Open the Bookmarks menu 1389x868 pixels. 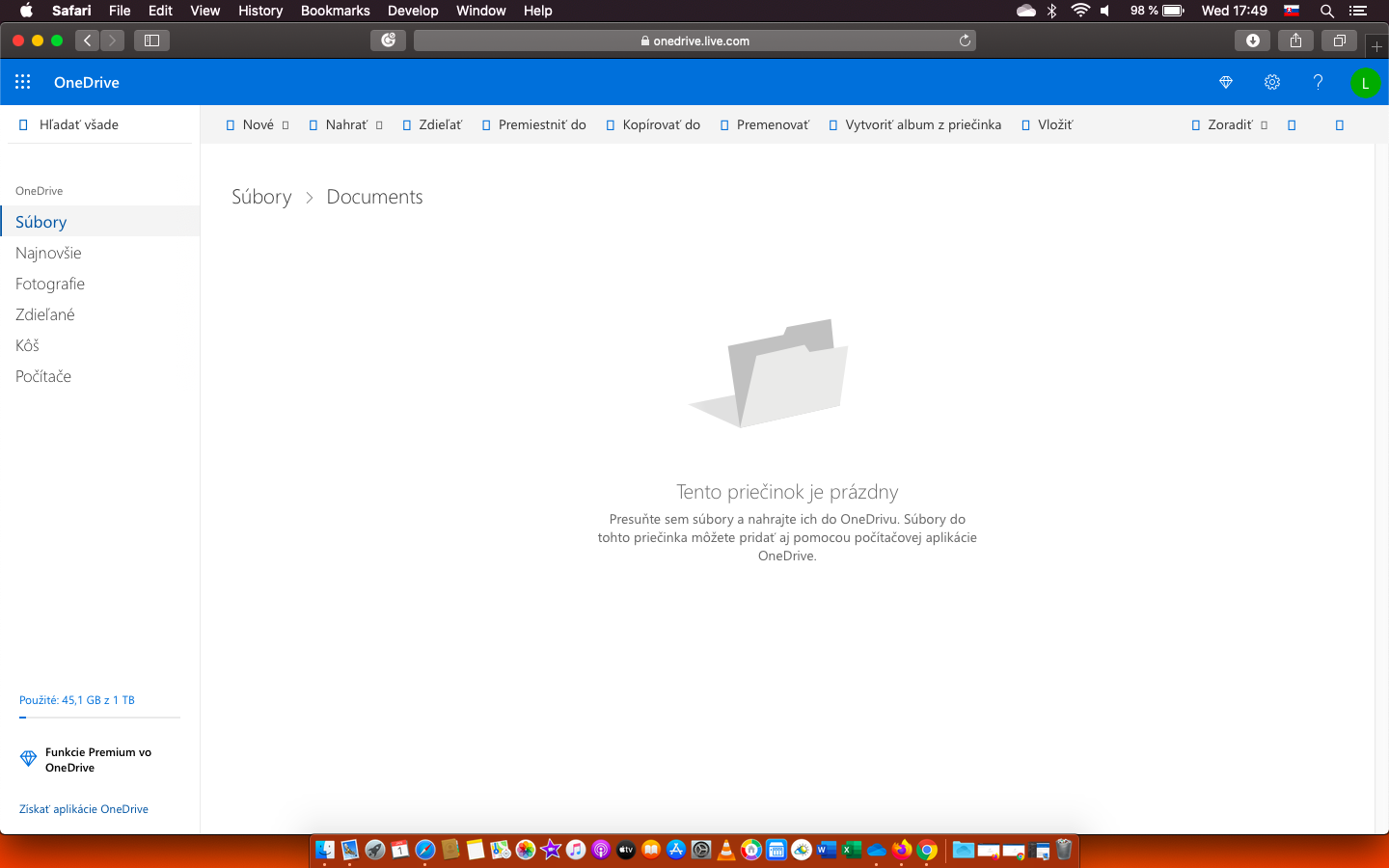[x=335, y=11]
